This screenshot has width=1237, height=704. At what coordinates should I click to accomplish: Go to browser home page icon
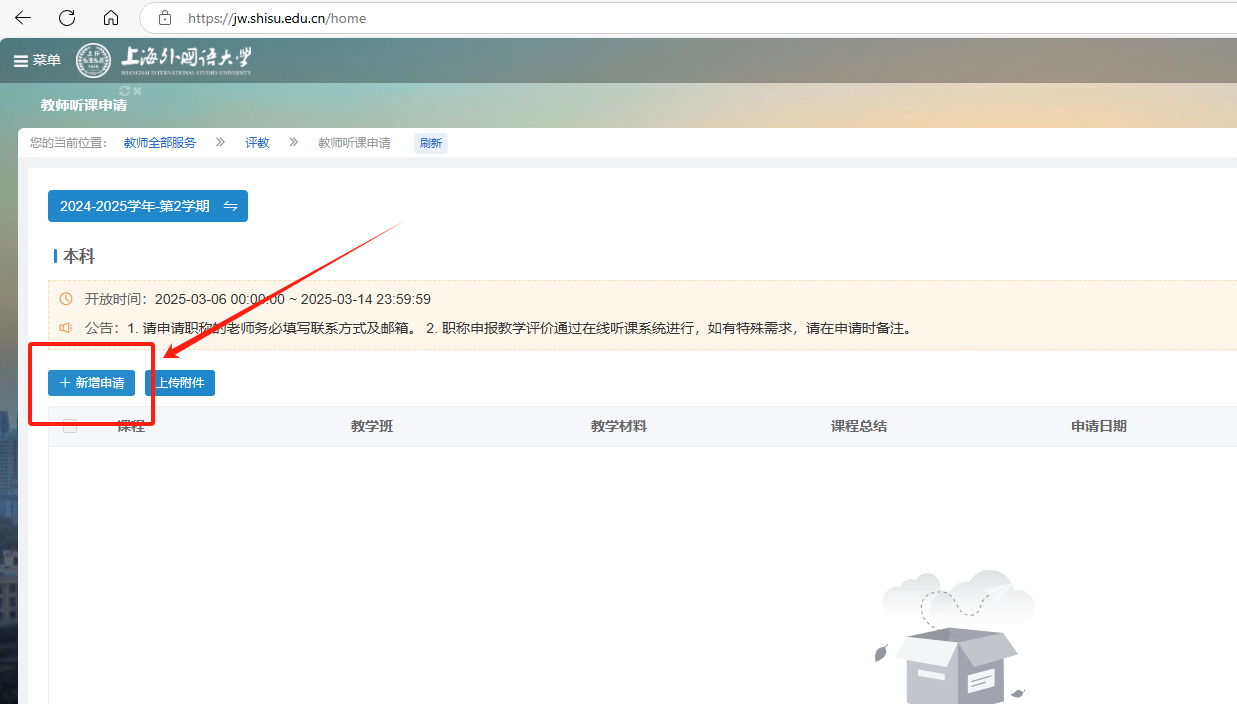click(x=111, y=18)
